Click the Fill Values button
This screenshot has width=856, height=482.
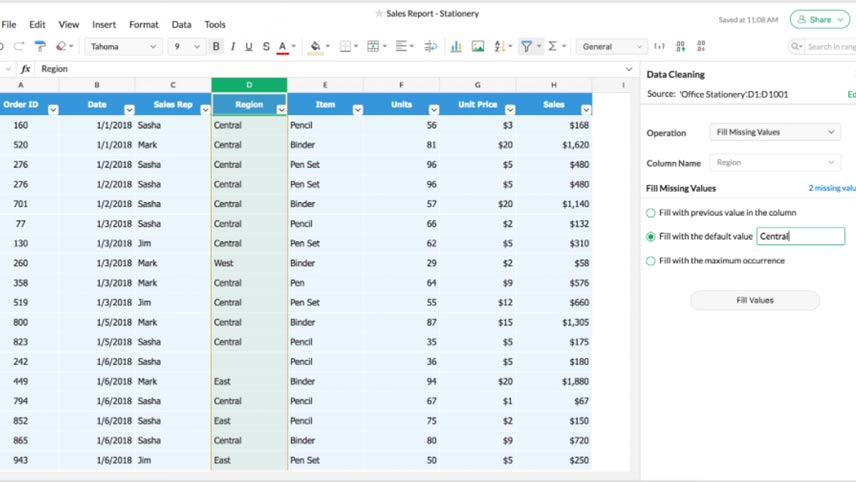755,300
